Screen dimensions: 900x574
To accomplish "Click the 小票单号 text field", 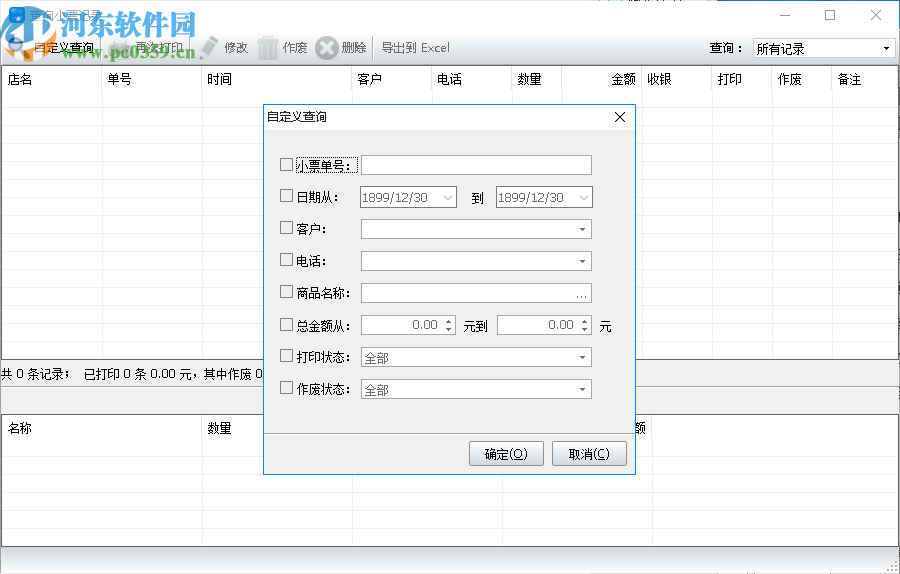I will point(476,165).
